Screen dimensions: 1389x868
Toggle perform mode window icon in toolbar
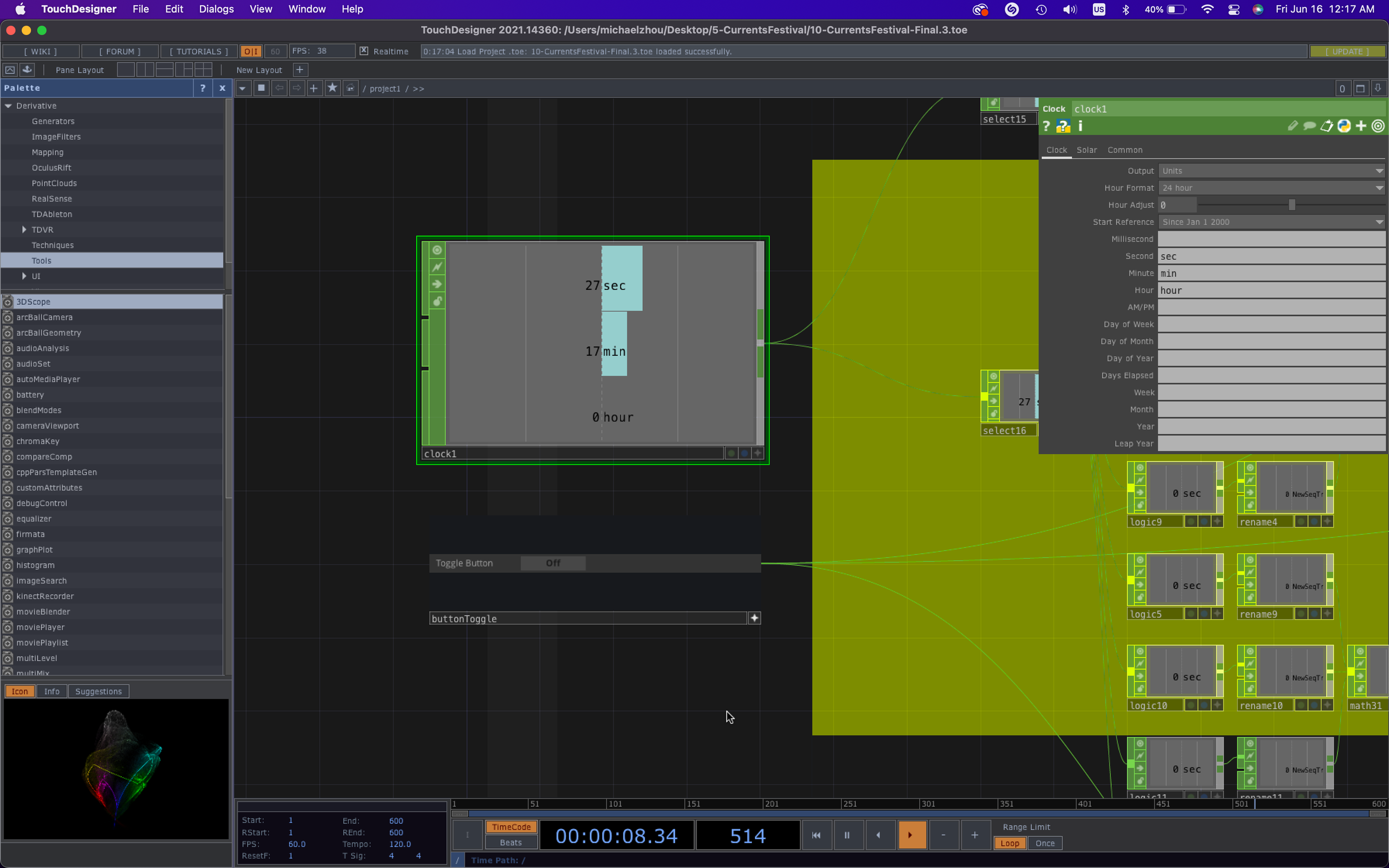10,70
